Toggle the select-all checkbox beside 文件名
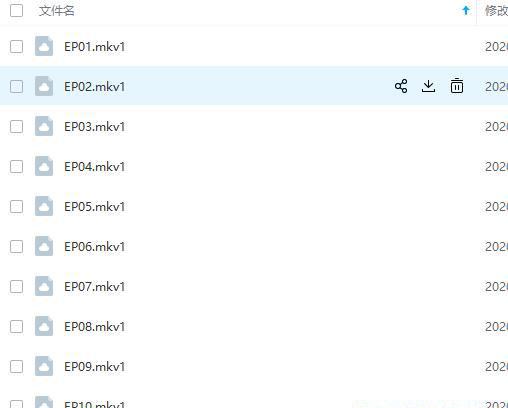This screenshot has height=408, width=508. click(x=16, y=11)
